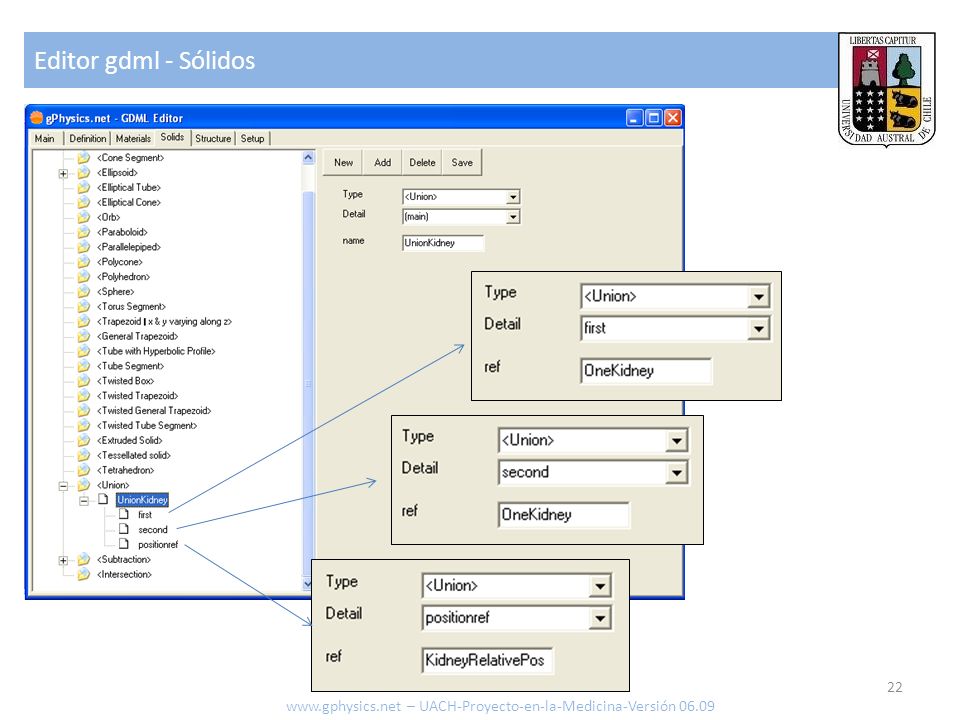This screenshot has height=720, width=960.
Task: Click the Add button
Action: click(383, 163)
